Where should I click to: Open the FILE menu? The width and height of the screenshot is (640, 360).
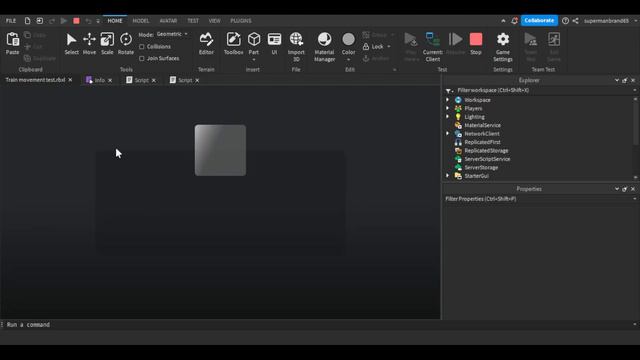[11, 20]
